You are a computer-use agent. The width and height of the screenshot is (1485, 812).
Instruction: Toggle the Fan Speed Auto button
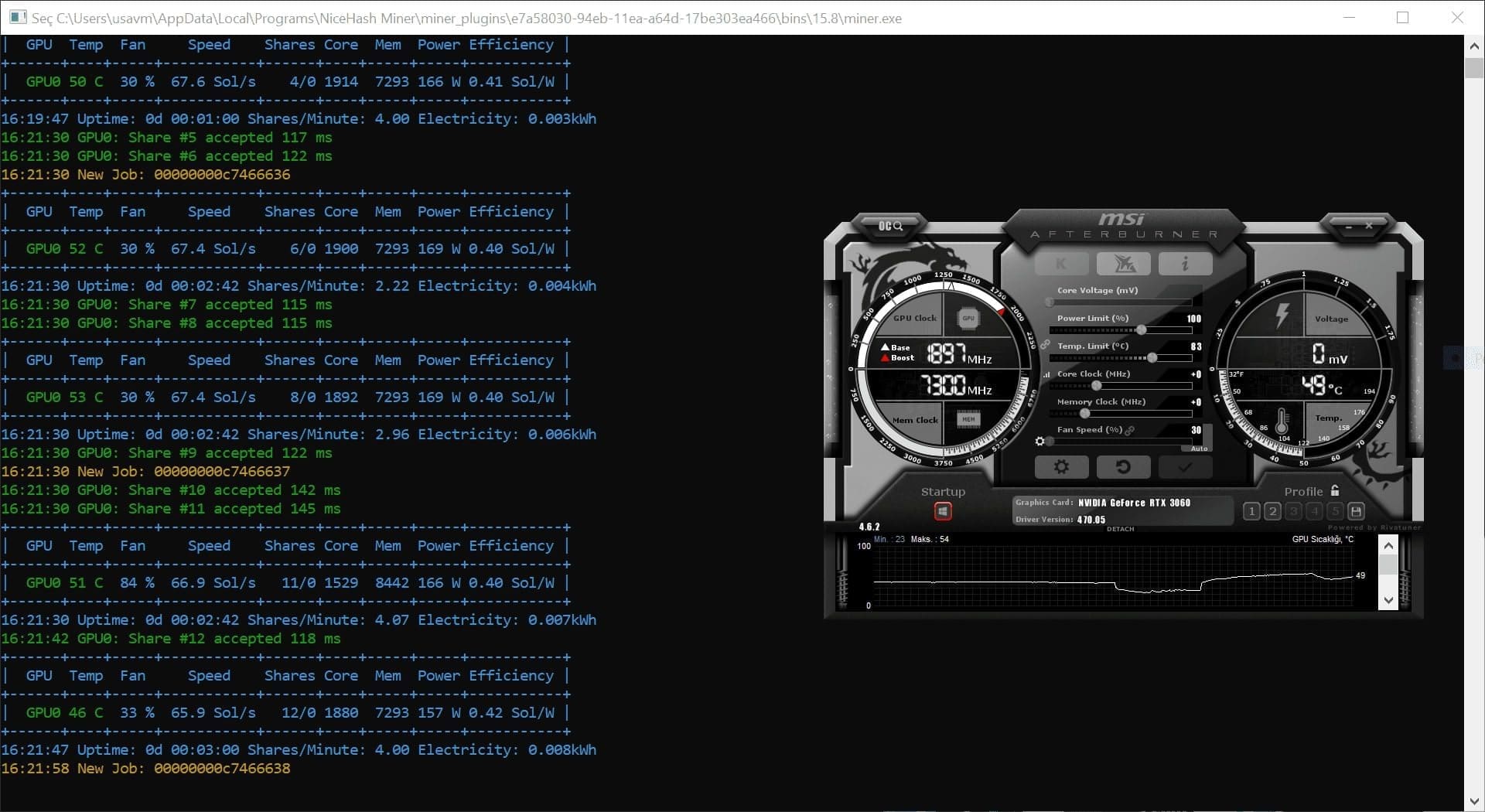[1199, 449]
